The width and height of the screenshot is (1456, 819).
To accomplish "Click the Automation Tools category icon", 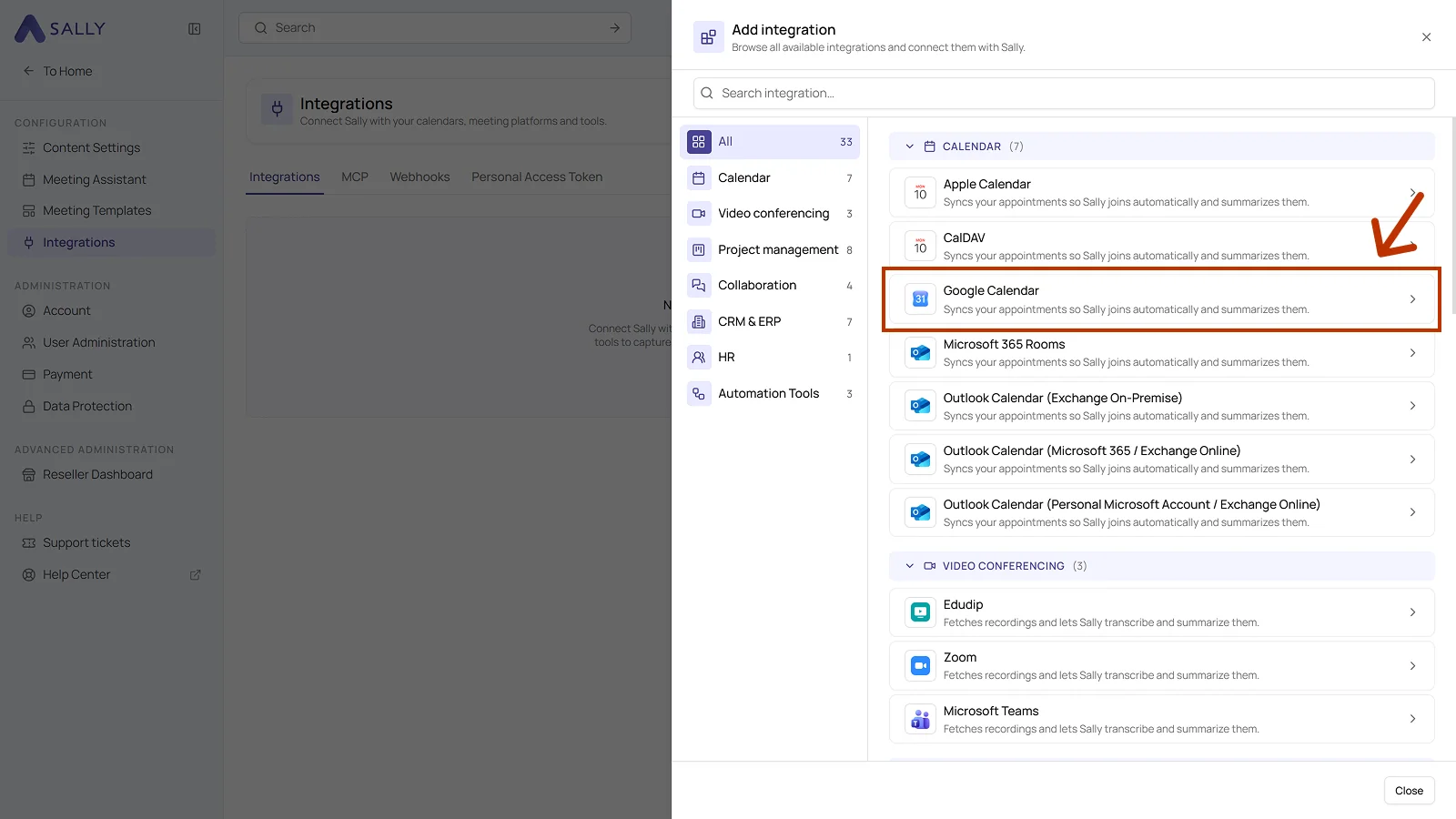I will (x=699, y=393).
